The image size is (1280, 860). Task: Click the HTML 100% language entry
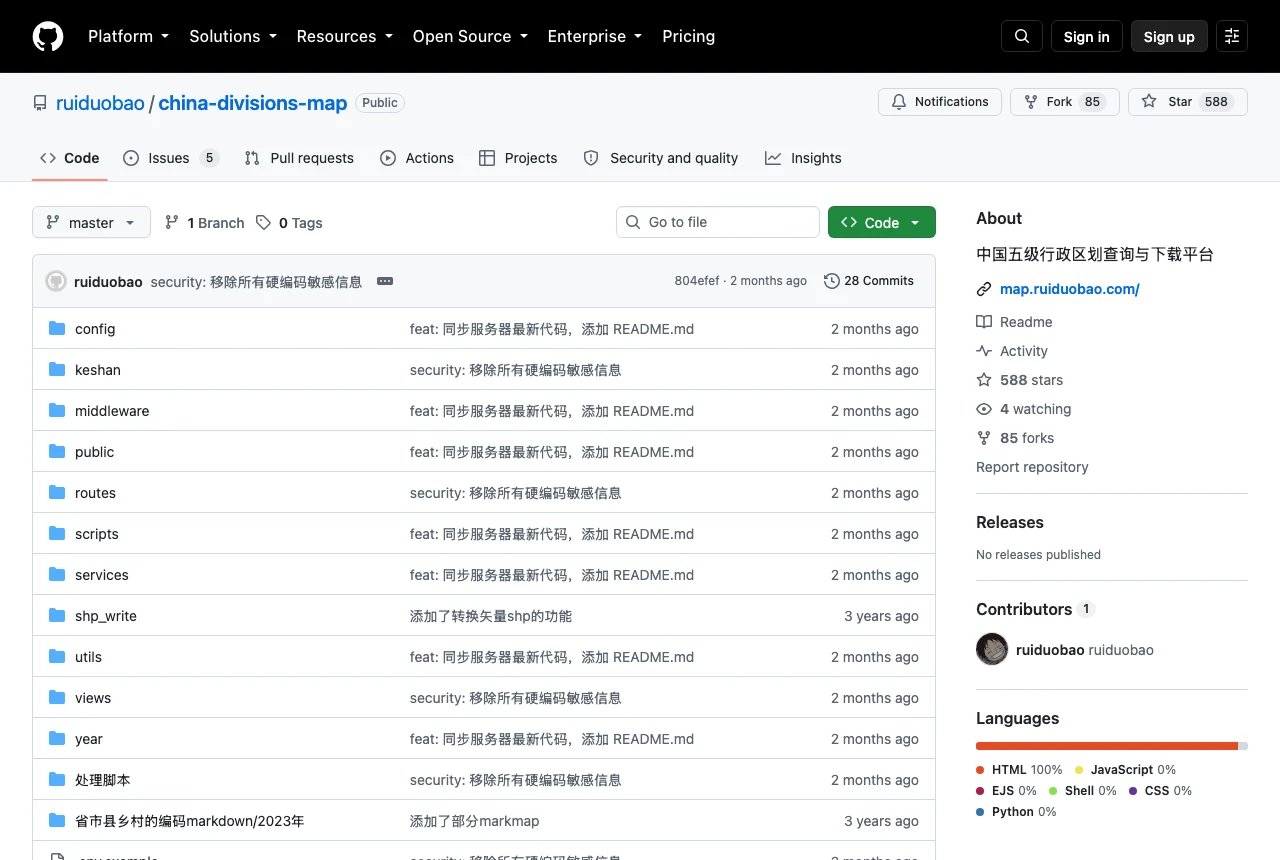click(1020, 770)
